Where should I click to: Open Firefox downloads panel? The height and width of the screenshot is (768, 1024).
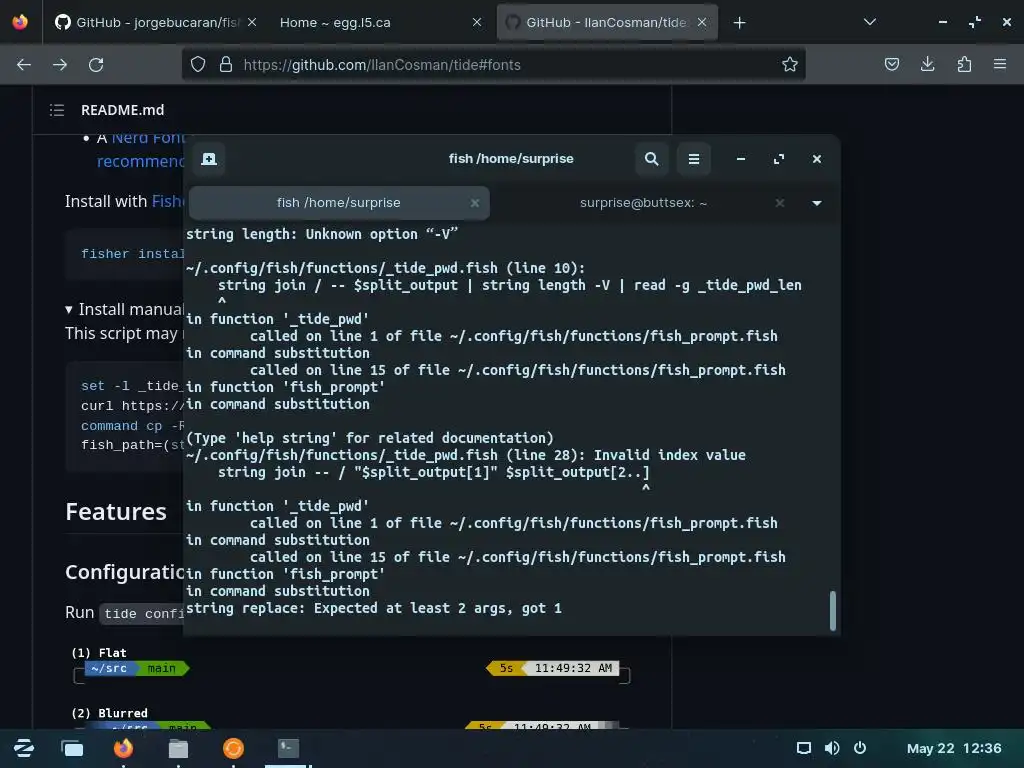coord(927,65)
